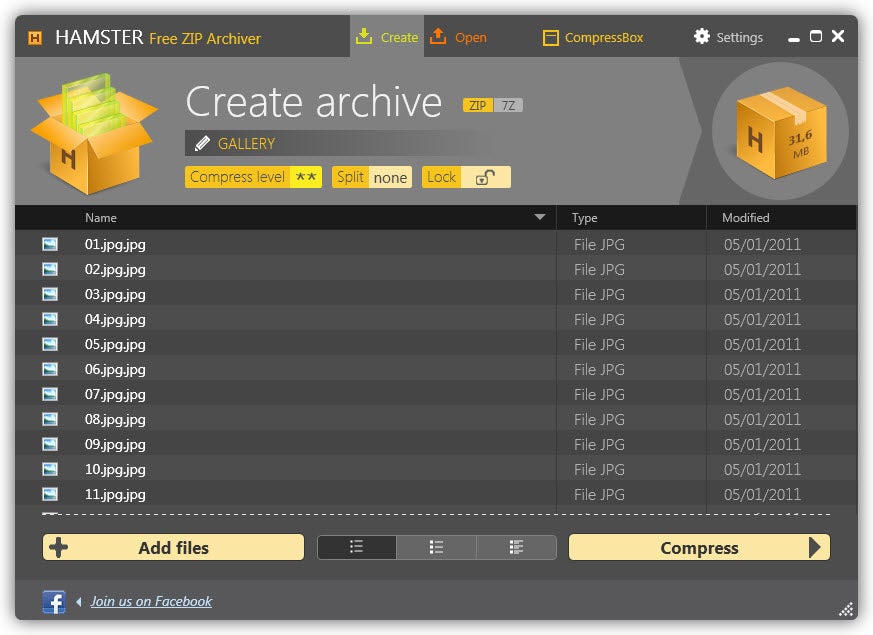Click image icon of 04.jpg.jpg

click(x=50, y=319)
